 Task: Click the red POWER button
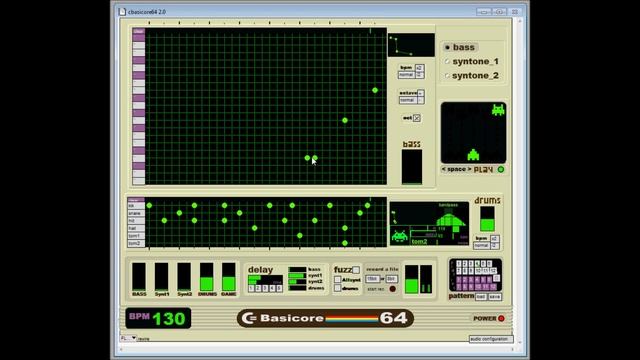(x=501, y=318)
